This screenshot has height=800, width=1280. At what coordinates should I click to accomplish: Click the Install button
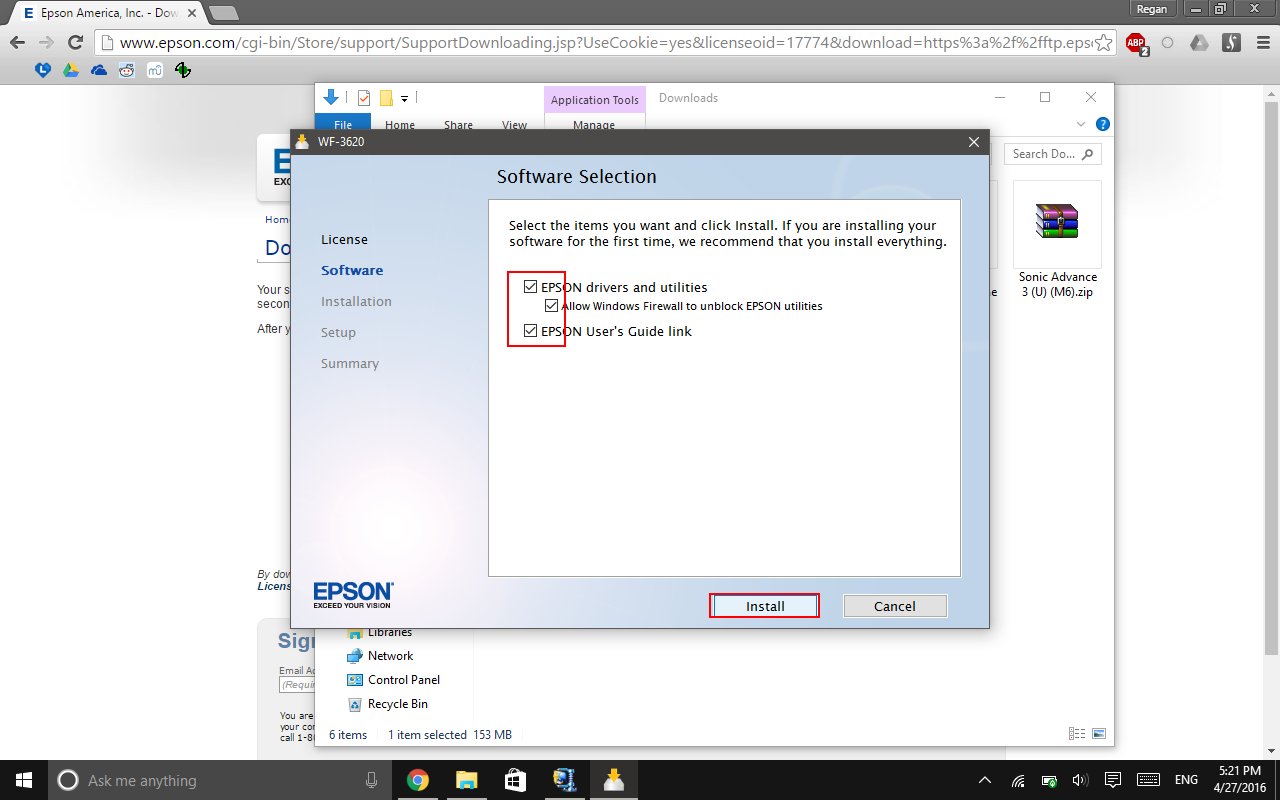pyautogui.click(x=765, y=606)
